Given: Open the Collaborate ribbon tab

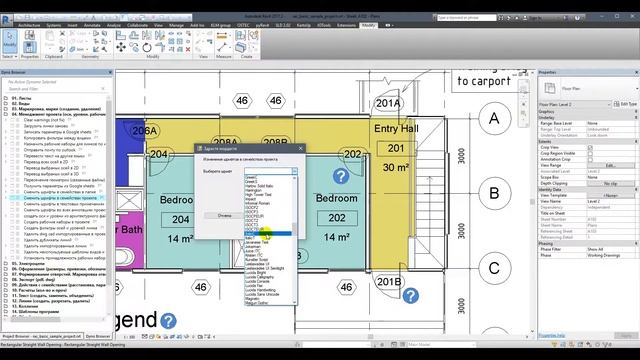Looking at the screenshot, I should [137, 25].
